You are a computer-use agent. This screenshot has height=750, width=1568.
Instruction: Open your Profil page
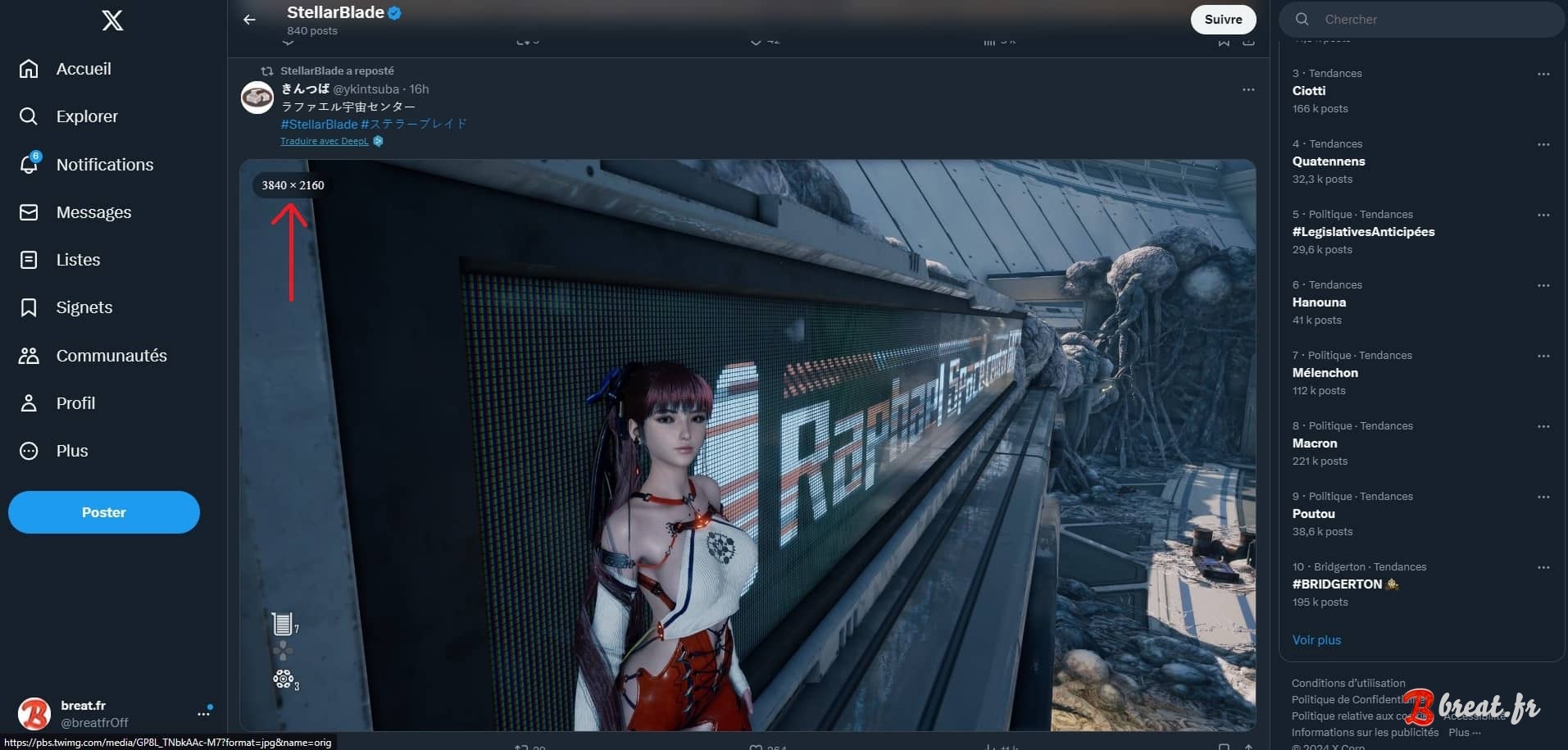75,403
